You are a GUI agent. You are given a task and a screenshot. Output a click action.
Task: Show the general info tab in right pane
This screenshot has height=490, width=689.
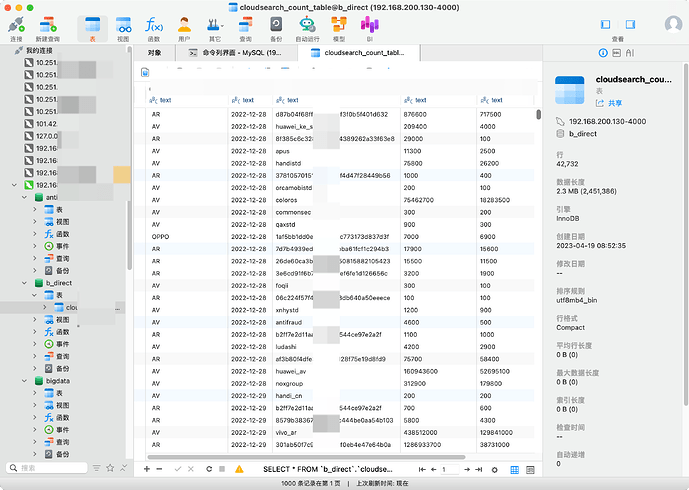click(x=603, y=53)
